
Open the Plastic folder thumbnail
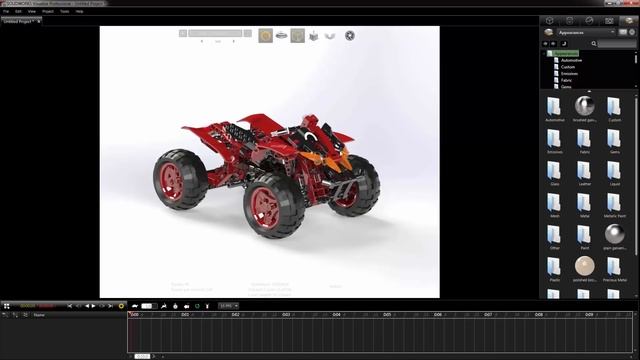tap(554, 267)
